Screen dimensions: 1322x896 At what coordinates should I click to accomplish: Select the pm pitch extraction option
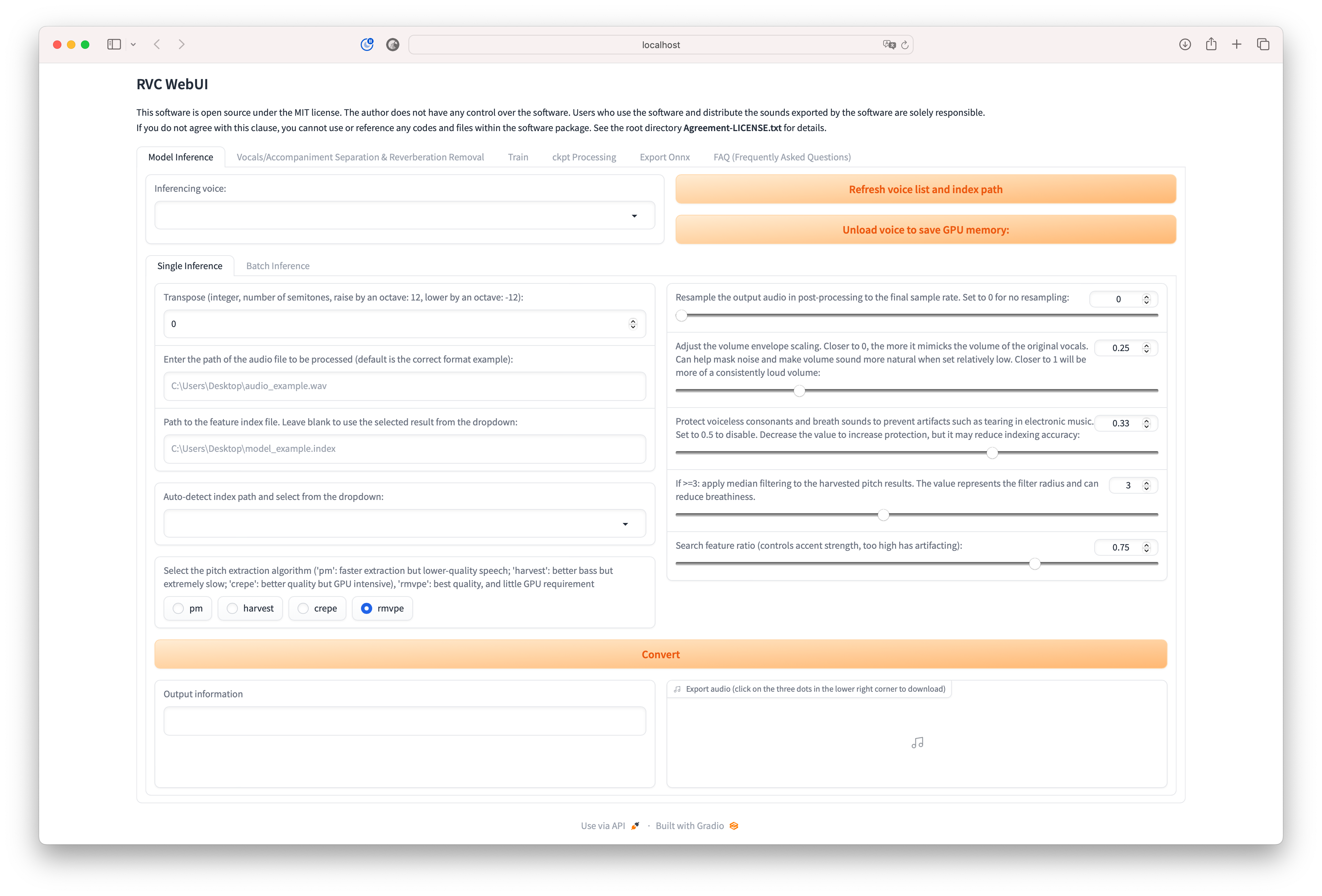[179, 608]
